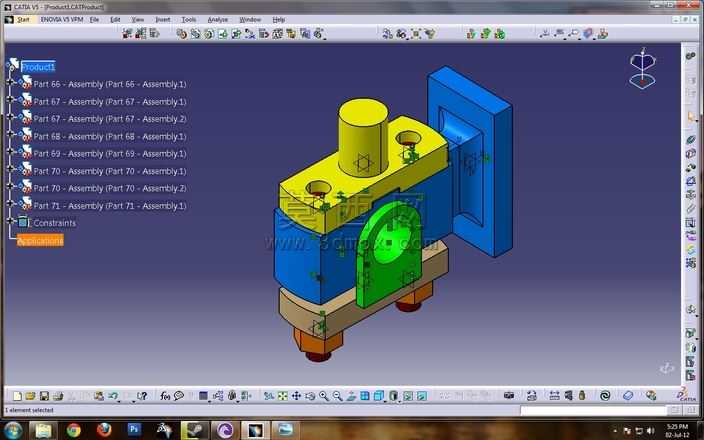Select the Product1 root node

(38, 67)
